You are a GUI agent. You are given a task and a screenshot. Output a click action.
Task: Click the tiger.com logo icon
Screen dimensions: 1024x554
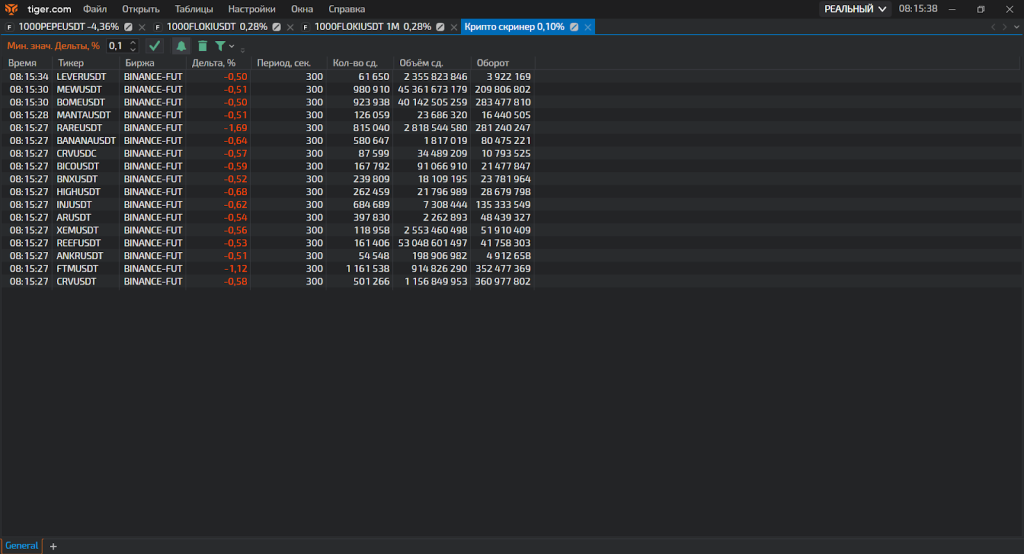point(12,9)
